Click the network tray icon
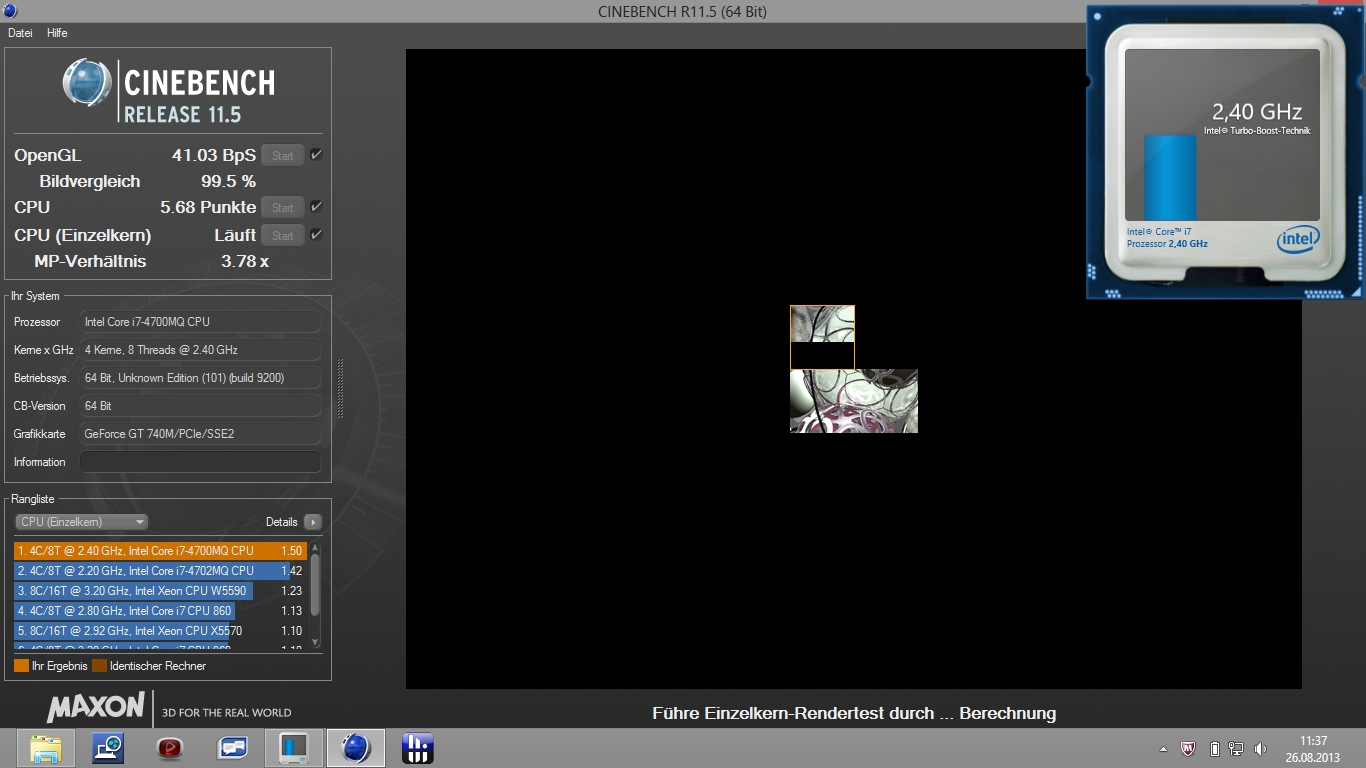The width and height of the screenshot is (1366, 768). tap(1237, 749)
